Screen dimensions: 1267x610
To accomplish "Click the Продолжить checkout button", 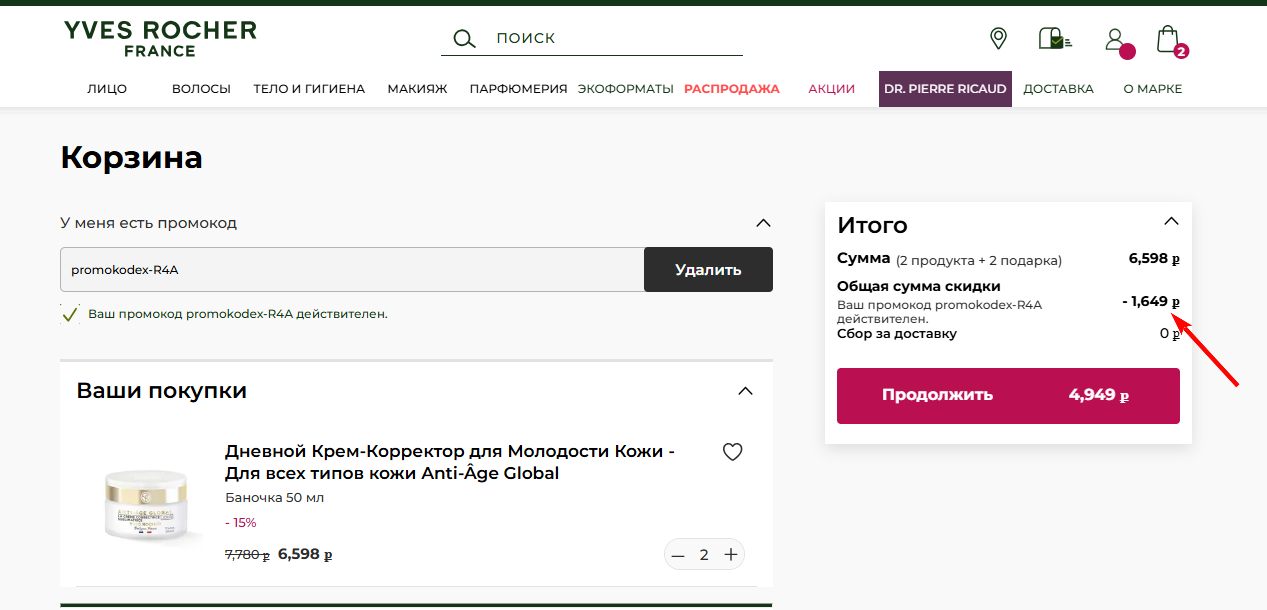I will pyautogui.click(x=1008, y=395).
